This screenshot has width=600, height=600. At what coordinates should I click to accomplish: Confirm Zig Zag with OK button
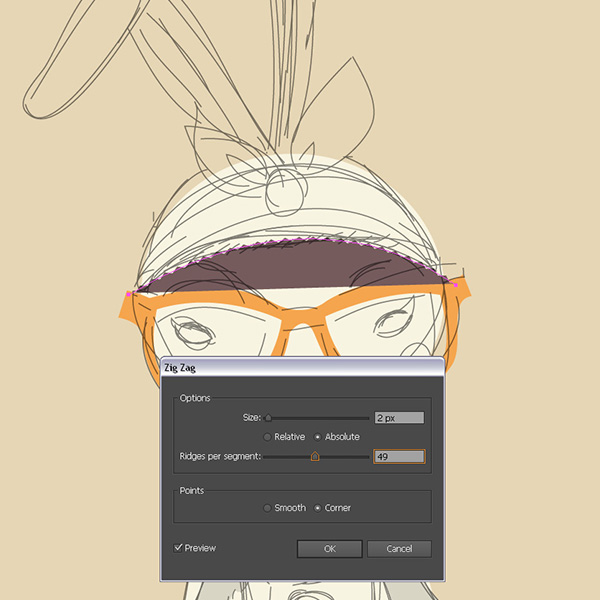pos(329,549)
